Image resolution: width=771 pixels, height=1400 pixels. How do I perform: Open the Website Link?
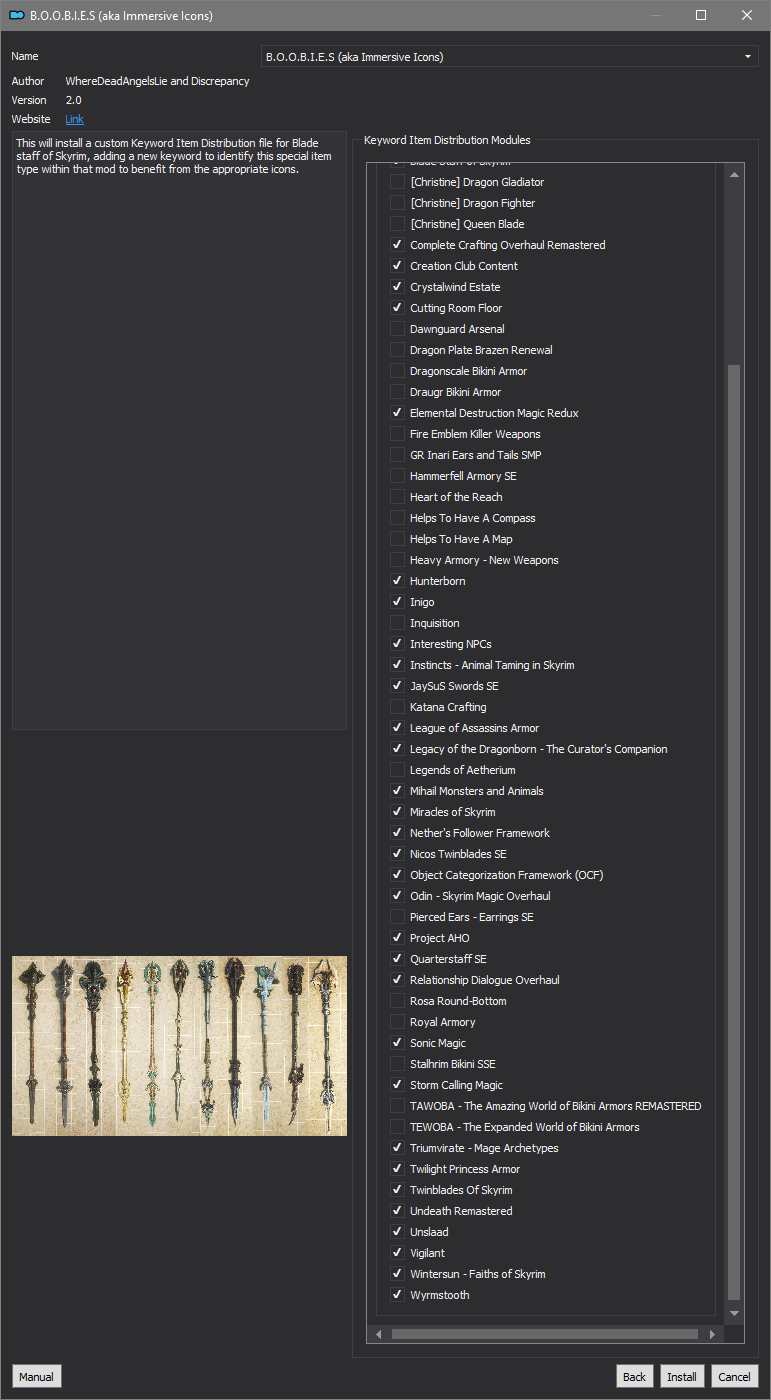(x=74, y=119)
